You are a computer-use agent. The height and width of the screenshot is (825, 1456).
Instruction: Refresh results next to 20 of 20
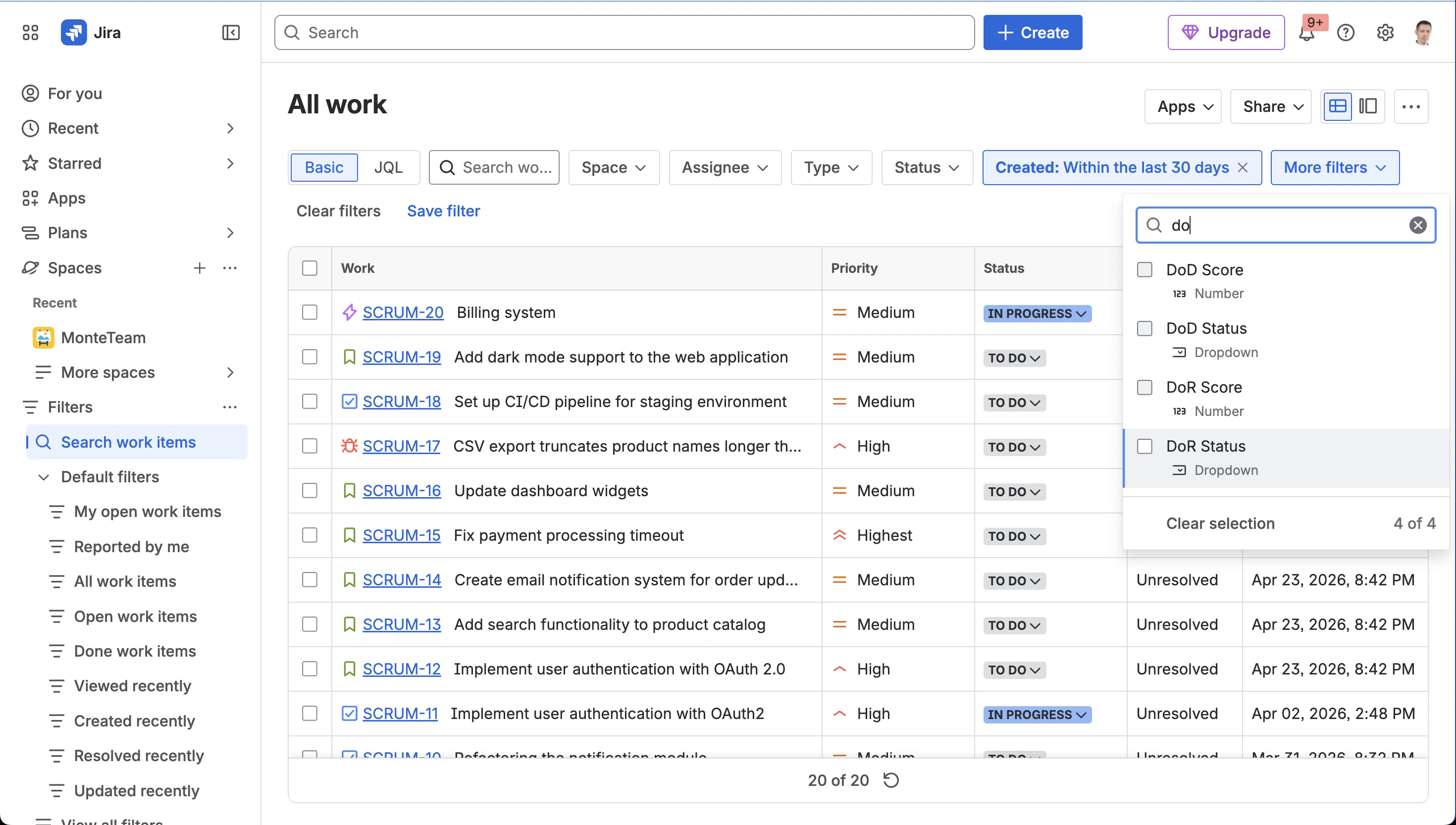tap(891, 780)
